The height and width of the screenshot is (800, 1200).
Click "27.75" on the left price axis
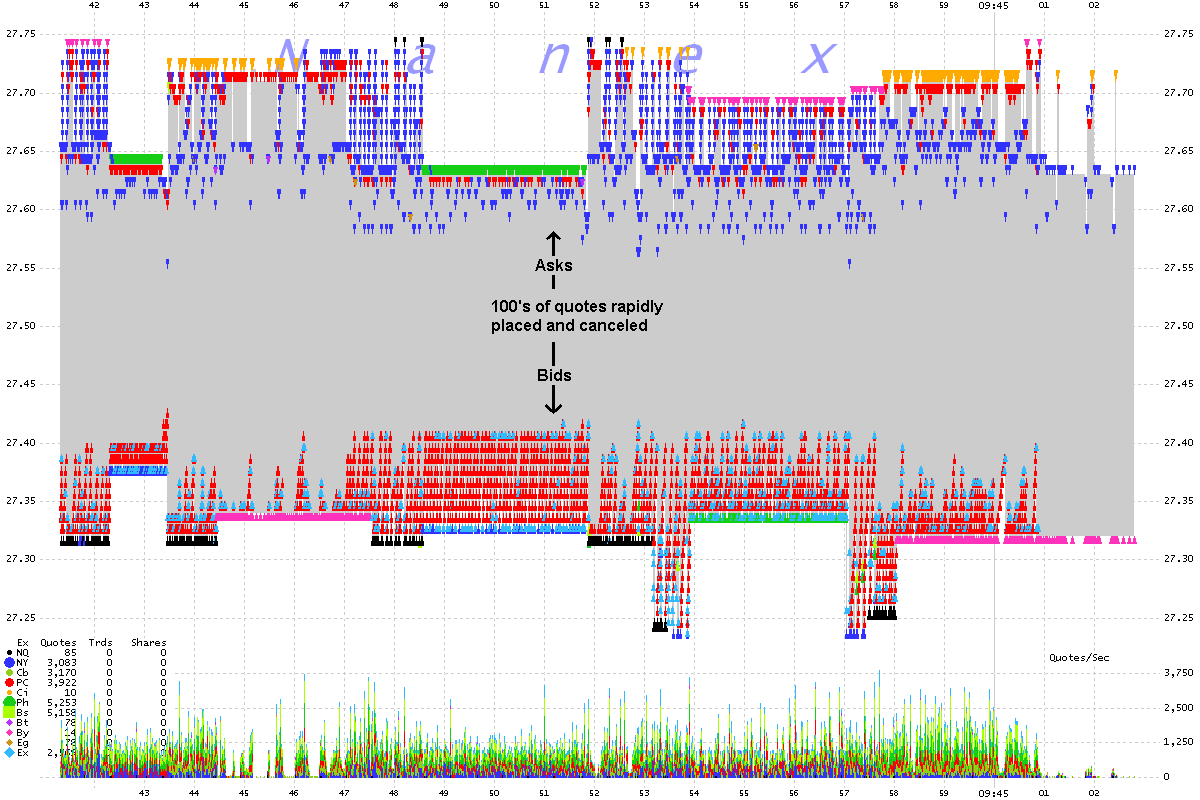[x=19, y=34]
